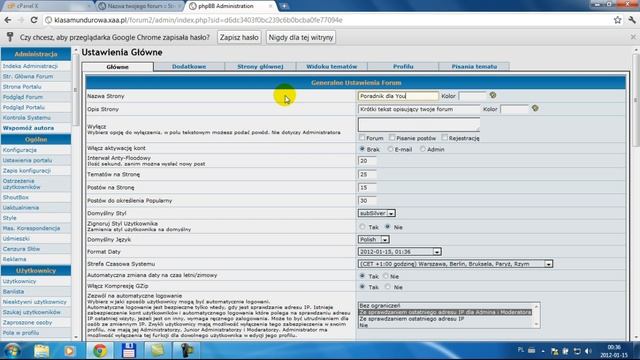
Task: Open color picker icon for Nazwa Strony
Action: (493, 95)
